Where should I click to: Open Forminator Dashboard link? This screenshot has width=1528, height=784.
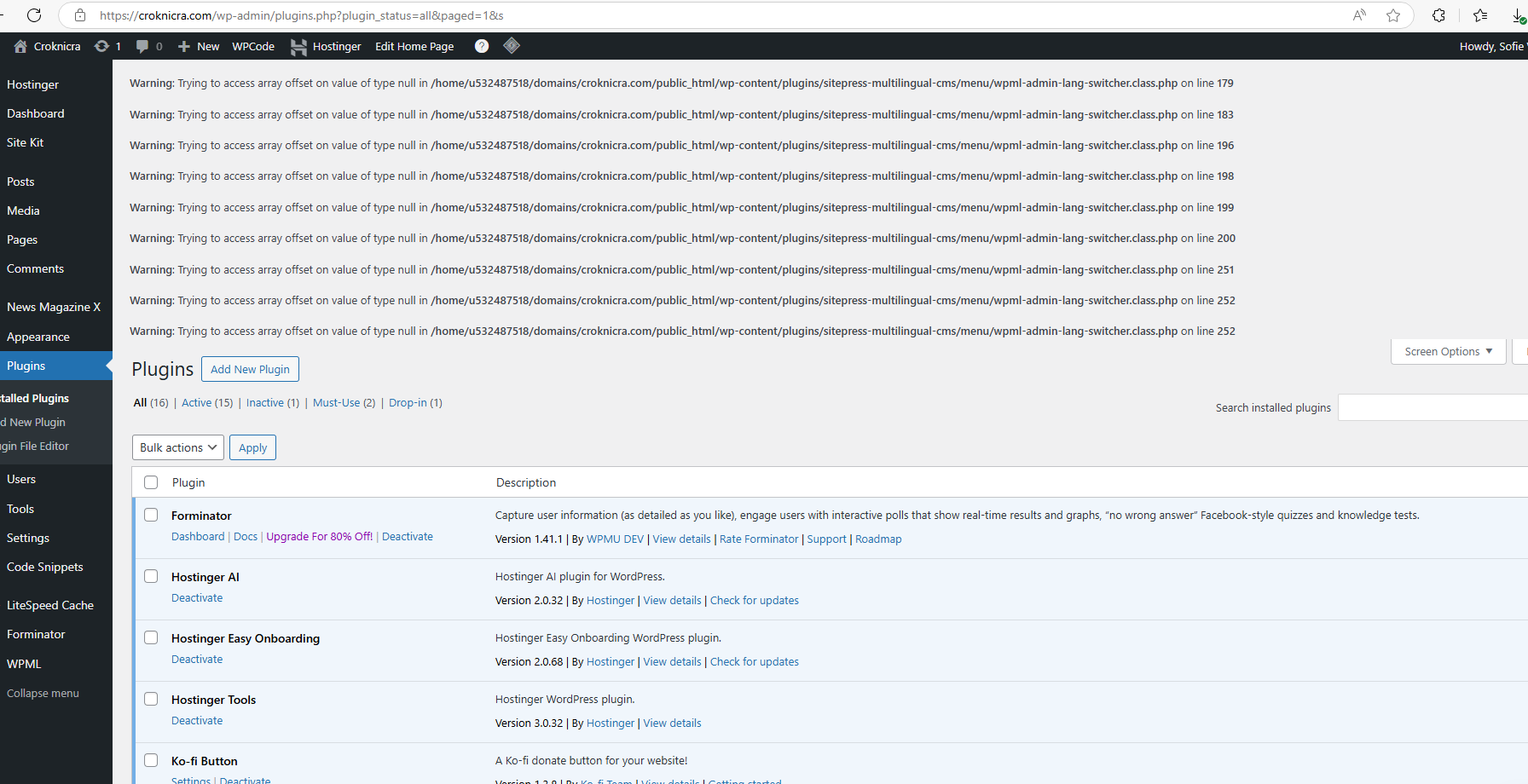click(198, 536)
